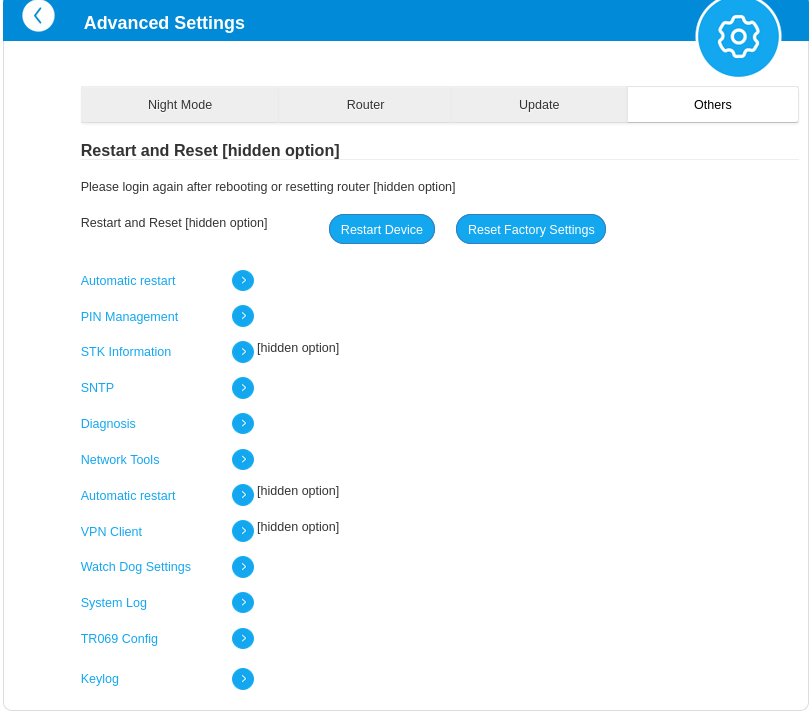This screenshot has width=812, height=713.
Task: Click the arrow icon beside PIN Management
Action: [243, 316]
